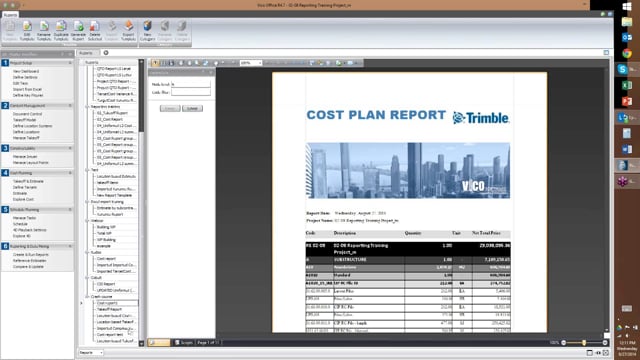Toggle the highlighted Parameters icon in viewer toolbar

(156, 63)
